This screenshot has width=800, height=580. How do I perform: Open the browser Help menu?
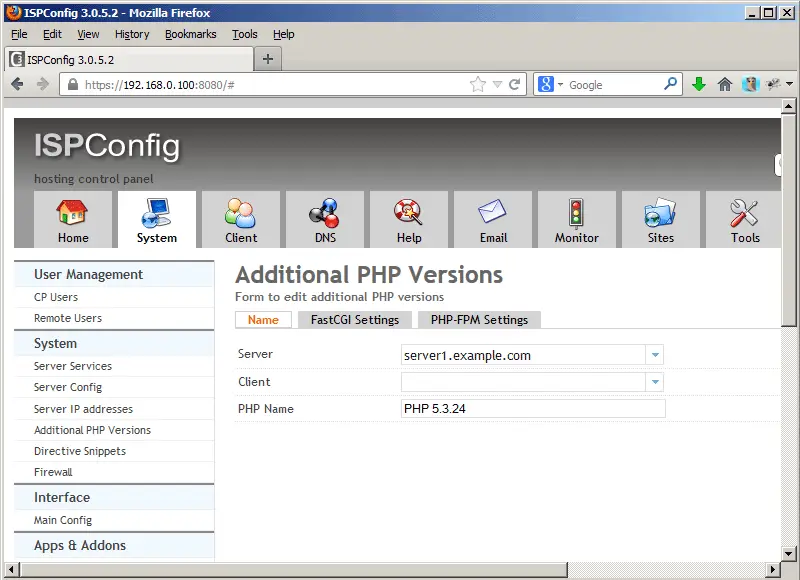(284, 34)
